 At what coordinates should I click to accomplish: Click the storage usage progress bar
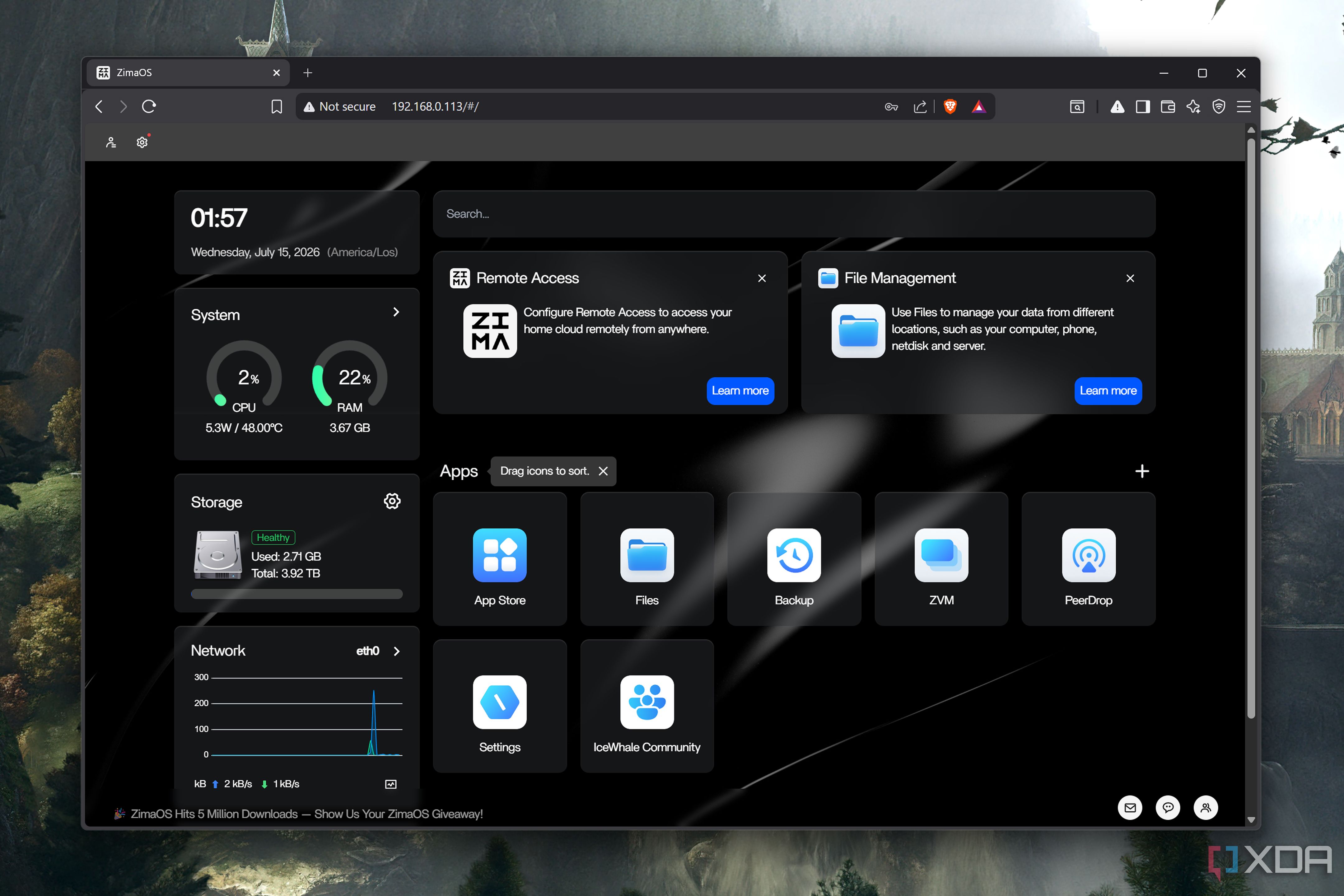click(296, 594)
